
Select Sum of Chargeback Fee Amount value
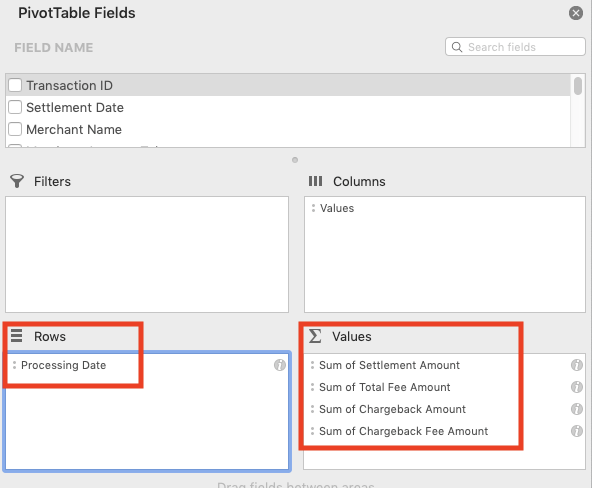403,431
